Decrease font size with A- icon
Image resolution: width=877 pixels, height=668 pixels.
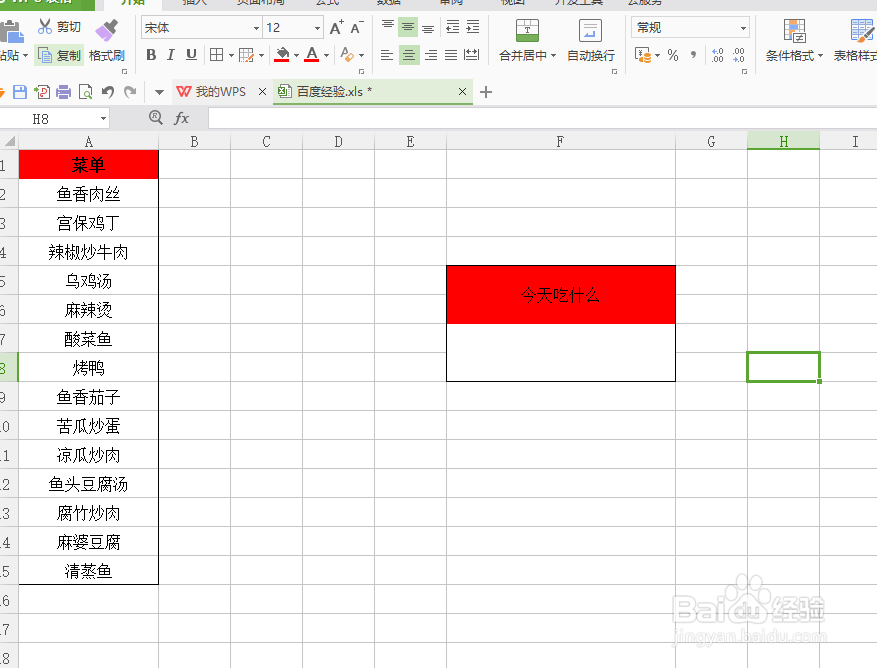click(356, 27)
